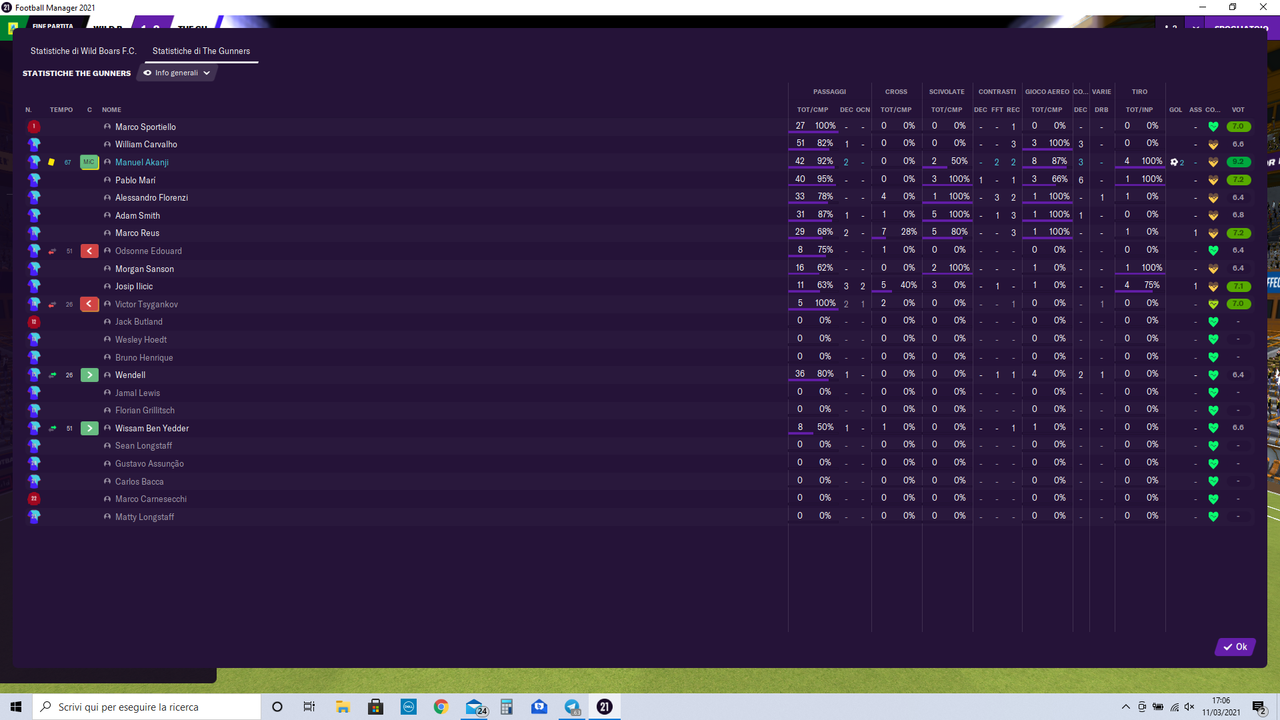The height and width of the screenshot is (720, 1280).
Task: Select the Statistiche di The Gunners tab
Action: tap(201, 51)
